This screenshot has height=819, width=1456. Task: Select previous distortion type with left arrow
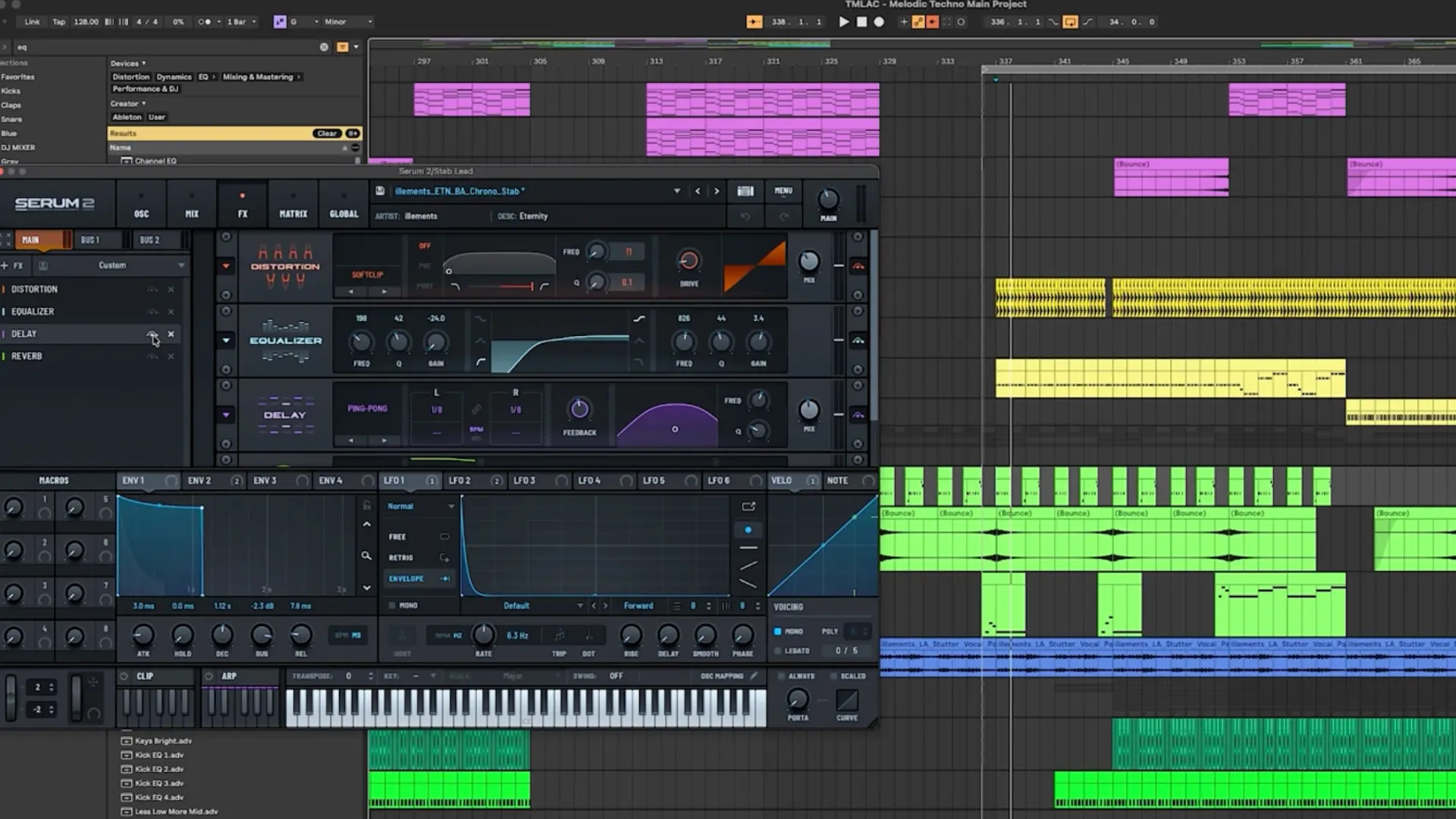click(350, 291)
